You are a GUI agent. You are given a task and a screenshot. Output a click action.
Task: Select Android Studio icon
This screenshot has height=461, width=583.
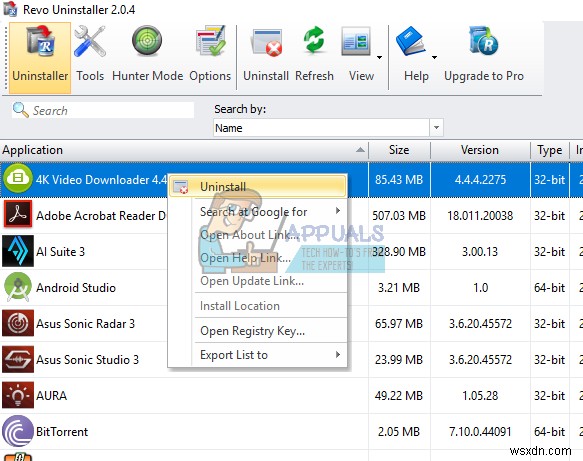click(x=17, y=287)
